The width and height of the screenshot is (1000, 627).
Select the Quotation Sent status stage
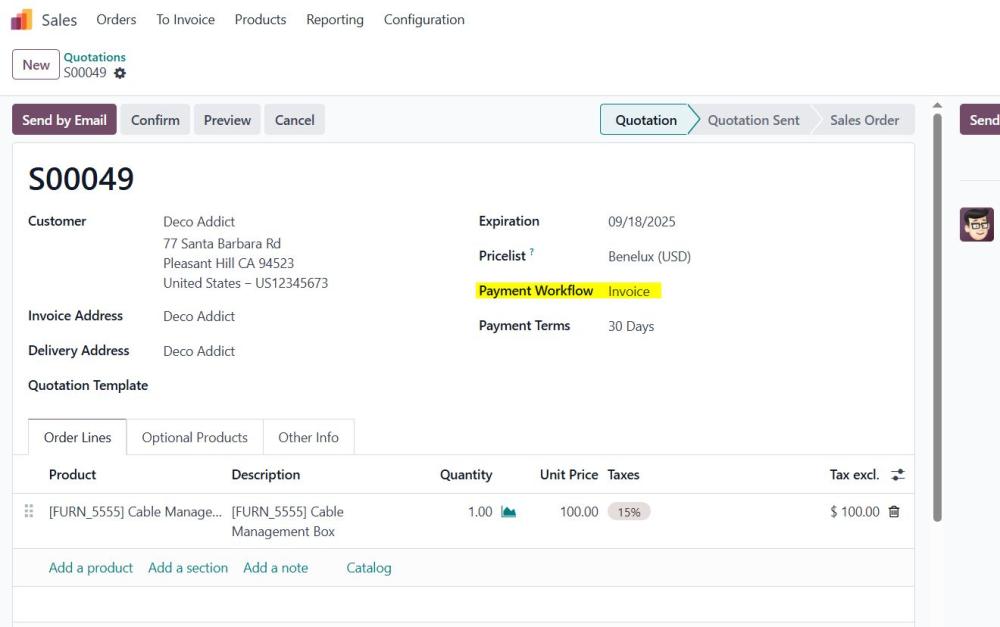[x=753, y=120]
